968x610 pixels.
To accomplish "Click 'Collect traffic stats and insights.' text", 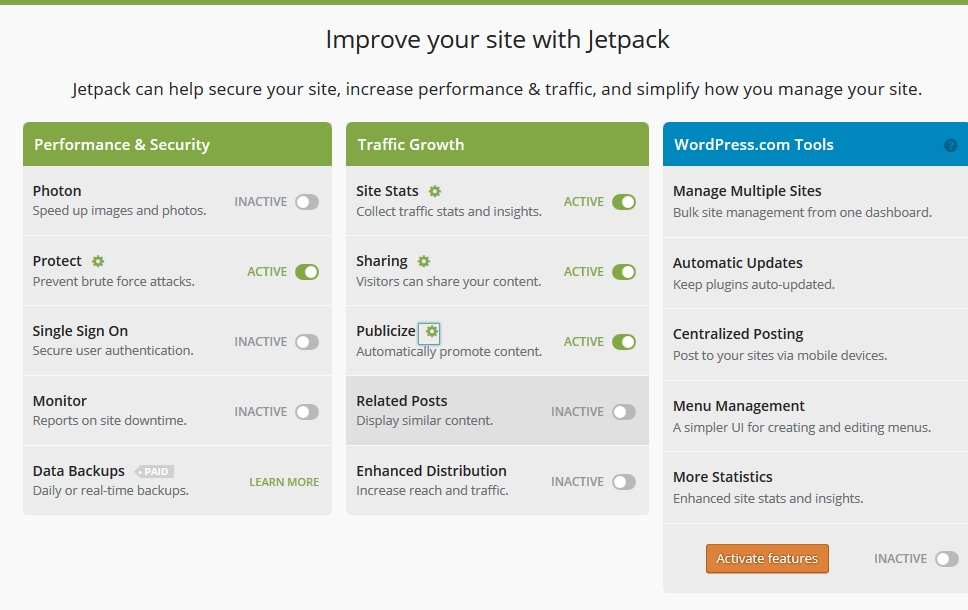I will (x=449, y=211).
